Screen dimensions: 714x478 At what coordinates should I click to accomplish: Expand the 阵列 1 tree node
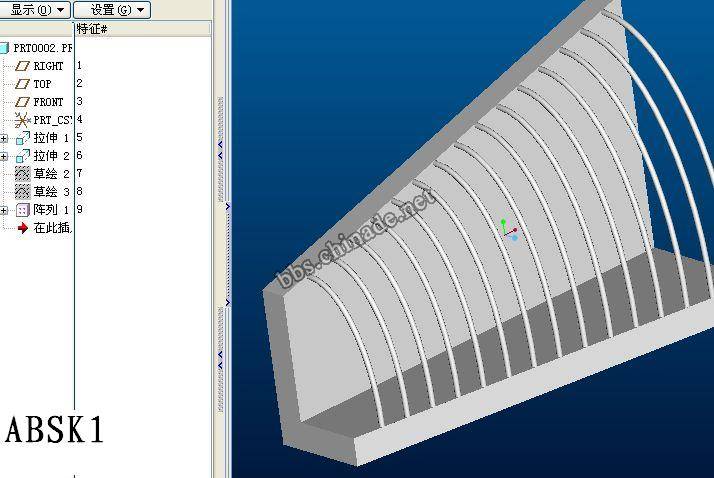tap(4, 210)
